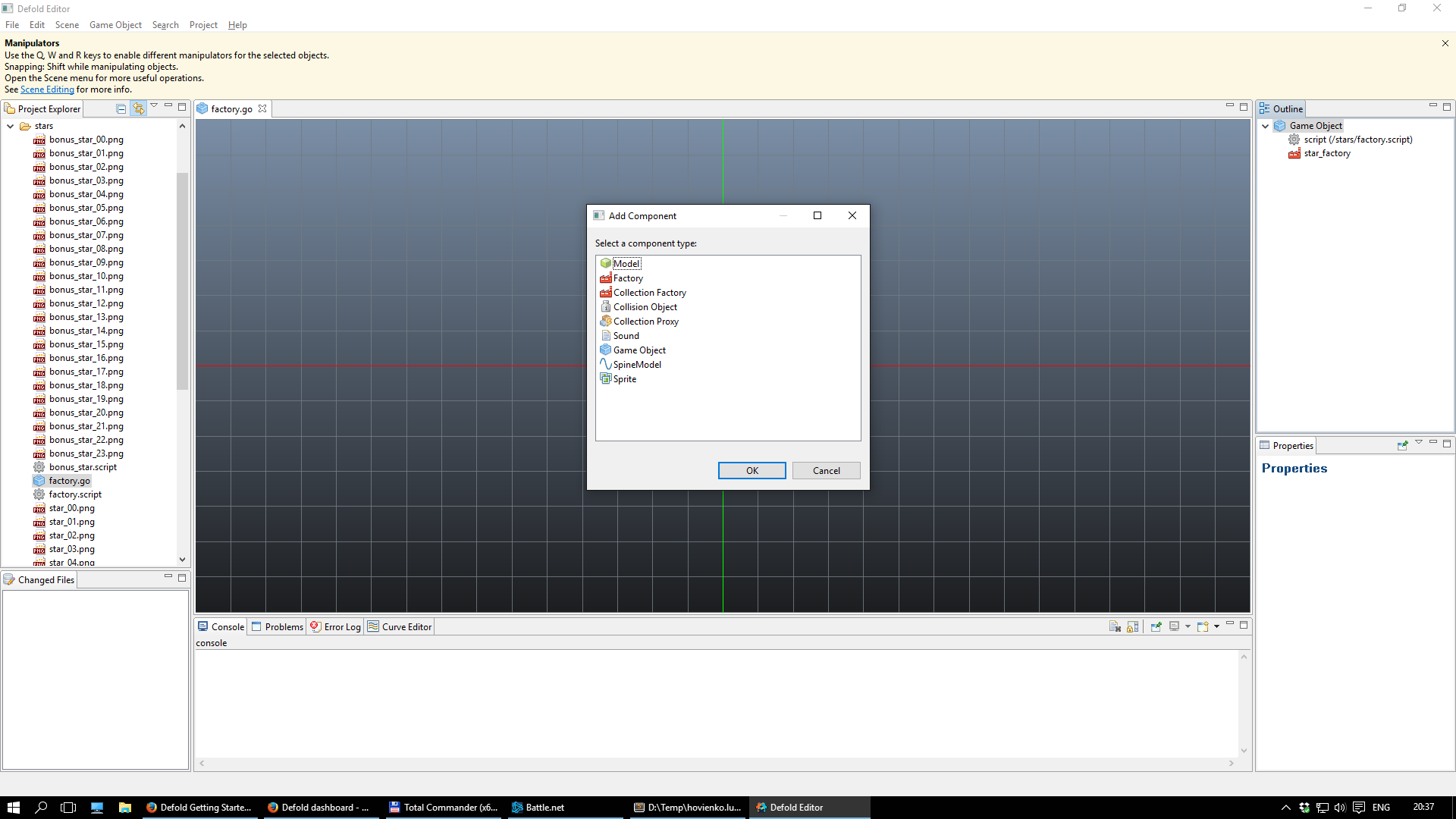The height and width of the screenshot is (819, 1456).
Task: Open Task View on taskbar
Action: 68,808
